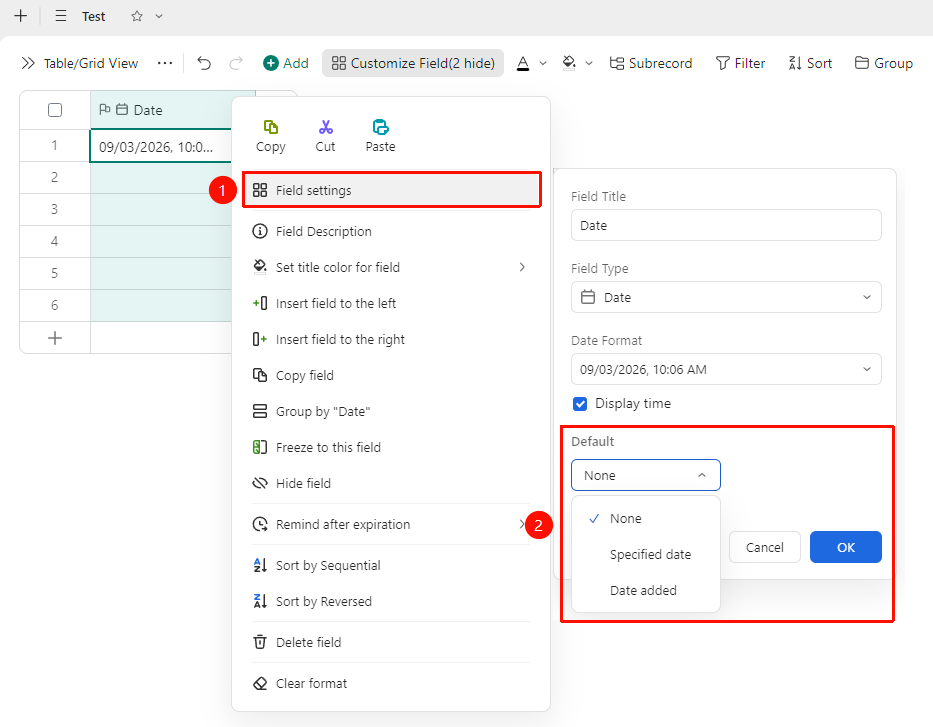Image resolution: width=933 pixels, height=727 pixels.
Task: Open the Field Type dropdown
Action: pyautogui.click(x=726, y=297)
